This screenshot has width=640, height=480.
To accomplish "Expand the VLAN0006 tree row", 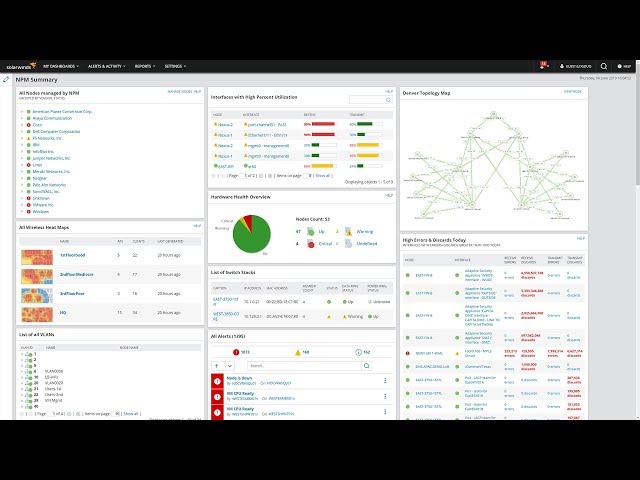I will [22, 371].
